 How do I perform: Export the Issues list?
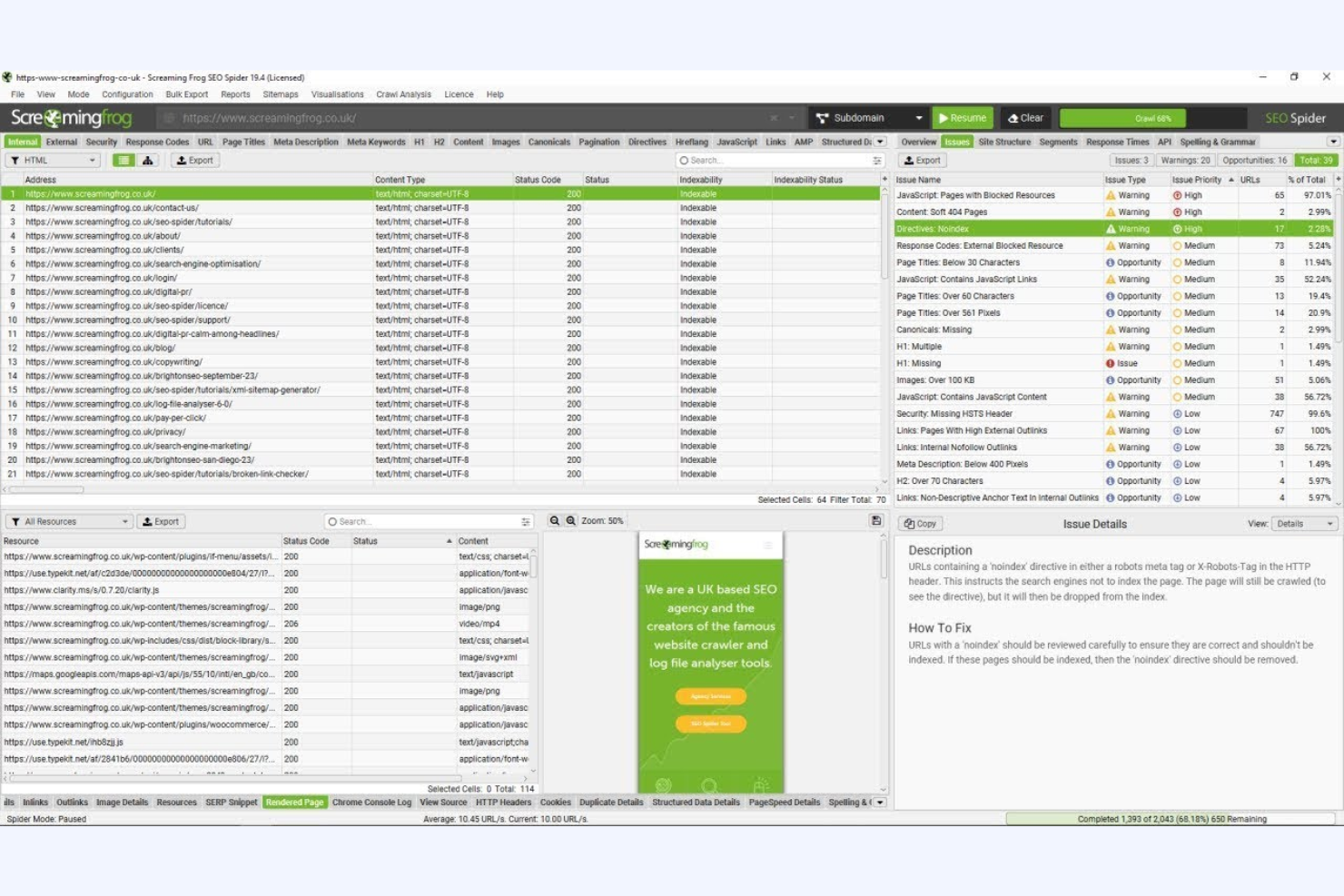point(923,161)
